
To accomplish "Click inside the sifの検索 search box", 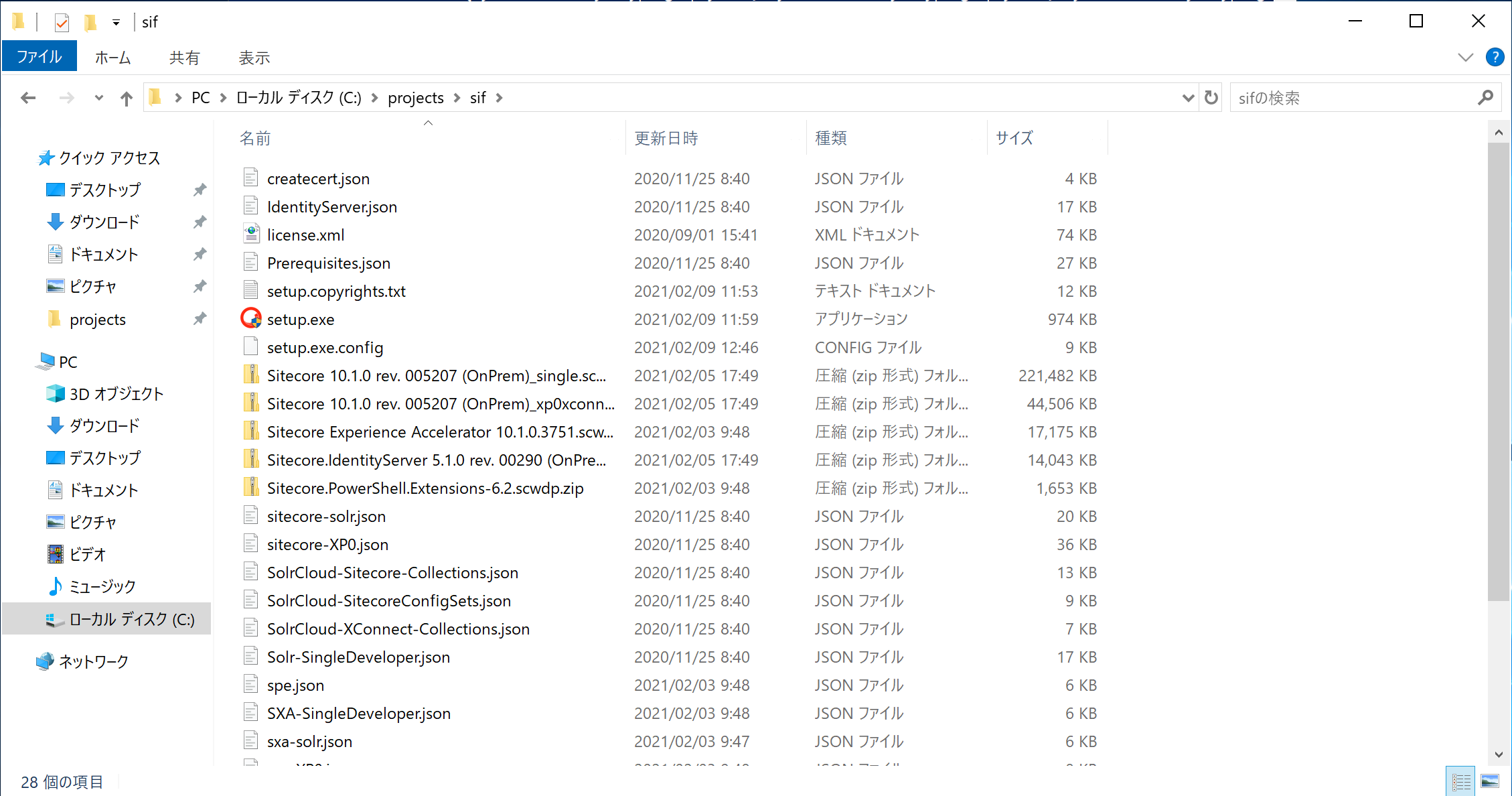I will 1353,98.
